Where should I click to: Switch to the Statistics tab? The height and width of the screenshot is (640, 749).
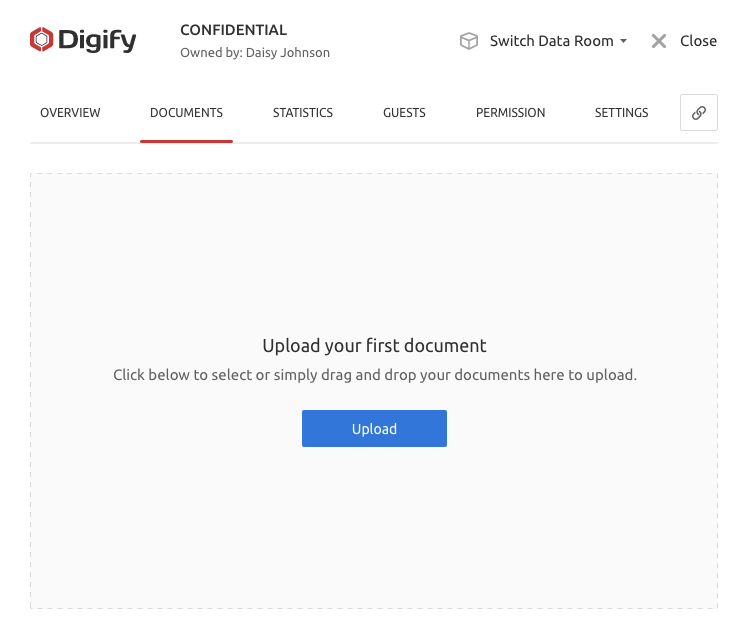click(303, 113)
